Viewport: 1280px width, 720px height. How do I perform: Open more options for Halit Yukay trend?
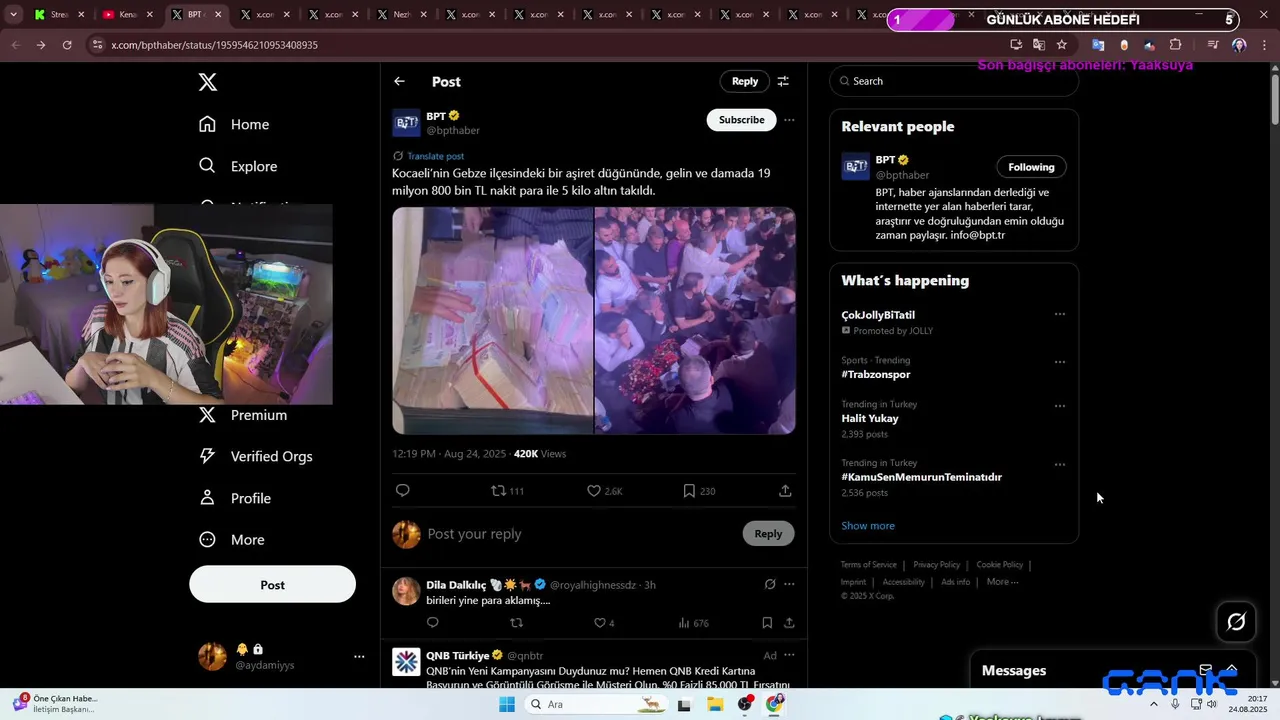coord(1060,406)
